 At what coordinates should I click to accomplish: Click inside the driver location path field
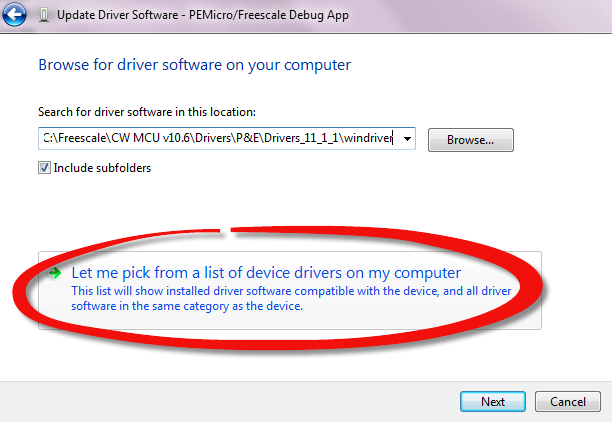(218, 140)
